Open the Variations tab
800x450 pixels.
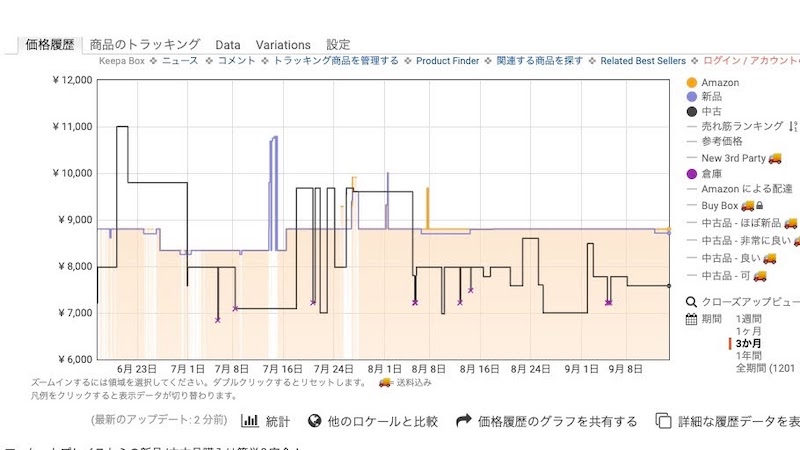tap(283, 45)
